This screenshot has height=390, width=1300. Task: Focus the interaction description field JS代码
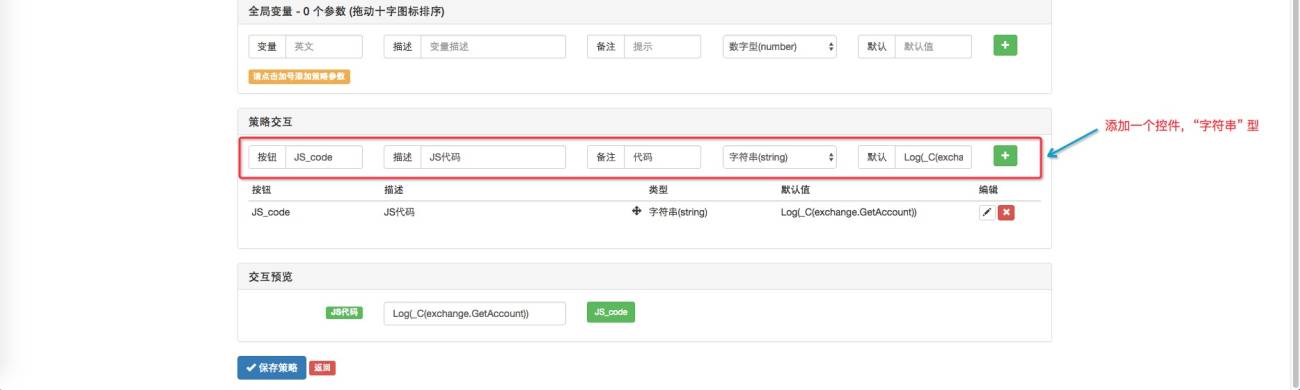point(494,157)
